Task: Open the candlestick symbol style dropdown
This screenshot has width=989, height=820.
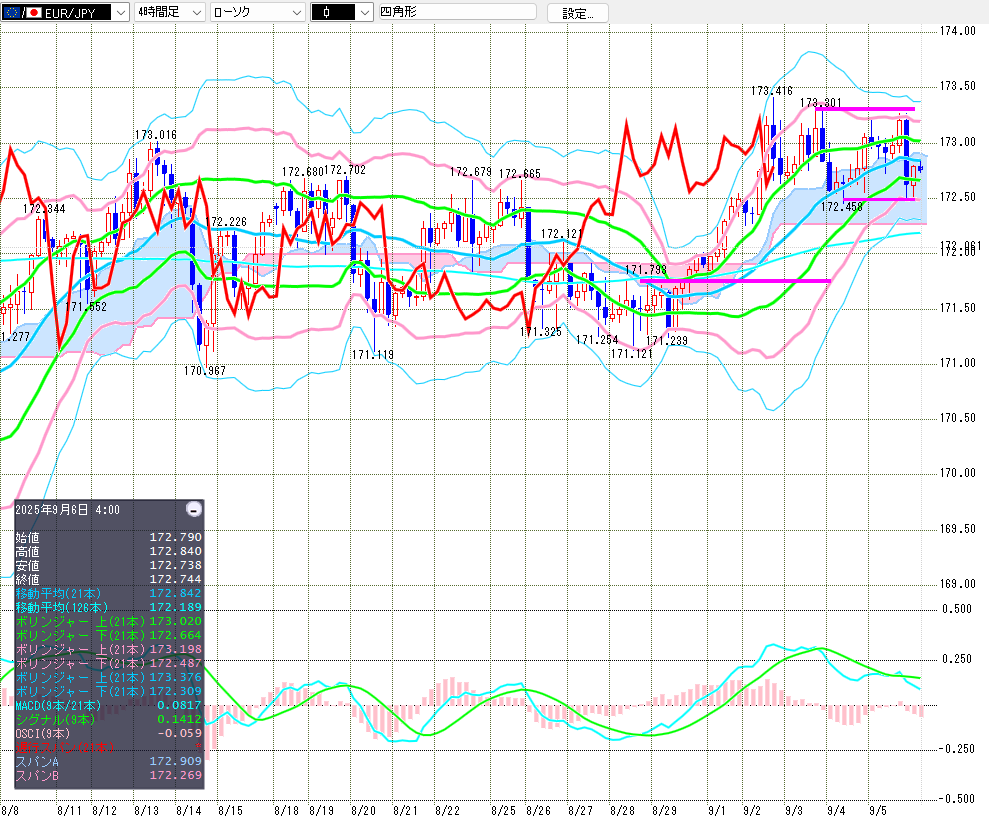Action: 342,12
